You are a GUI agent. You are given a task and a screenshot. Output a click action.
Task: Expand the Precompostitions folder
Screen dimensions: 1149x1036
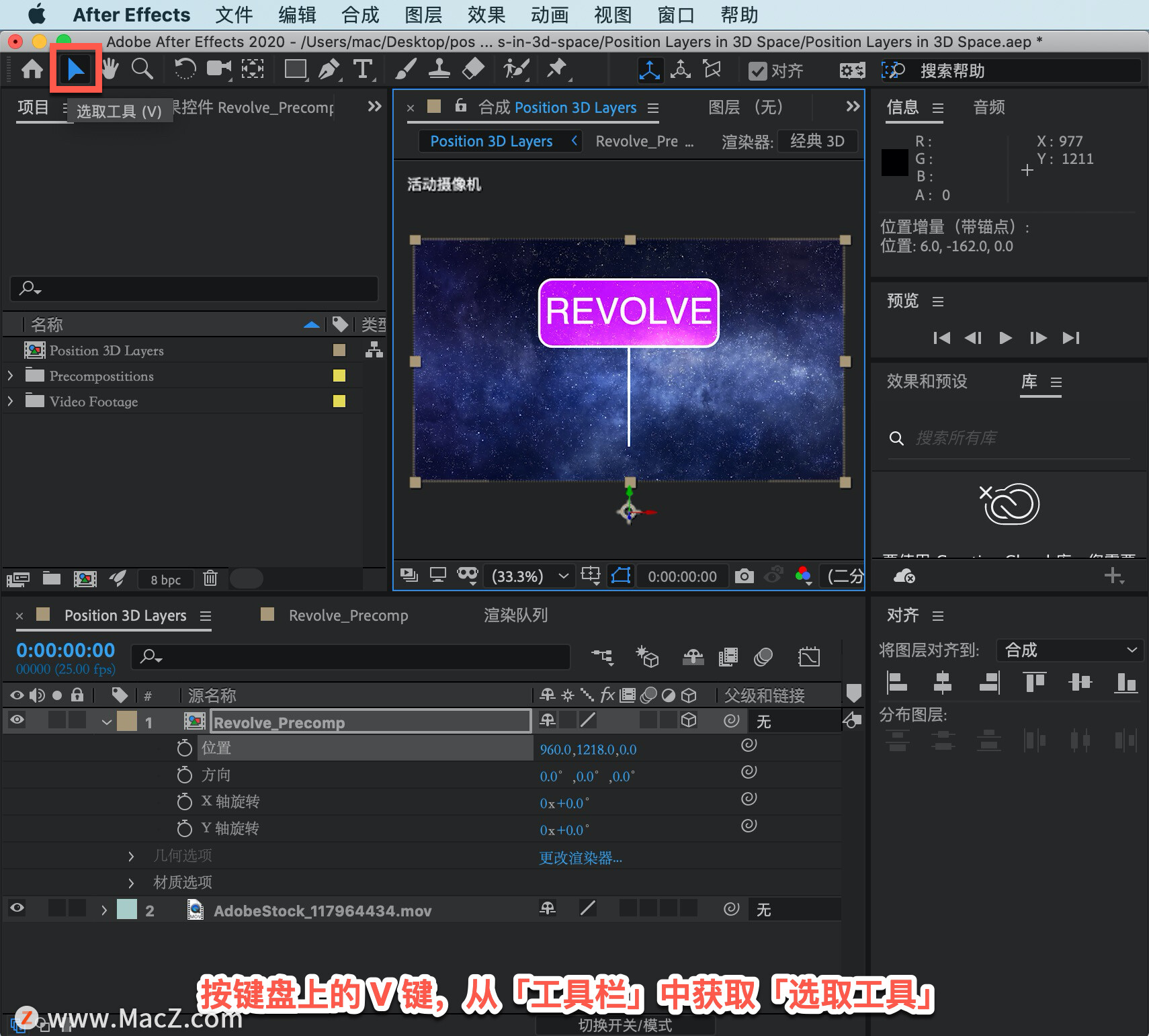10,376
